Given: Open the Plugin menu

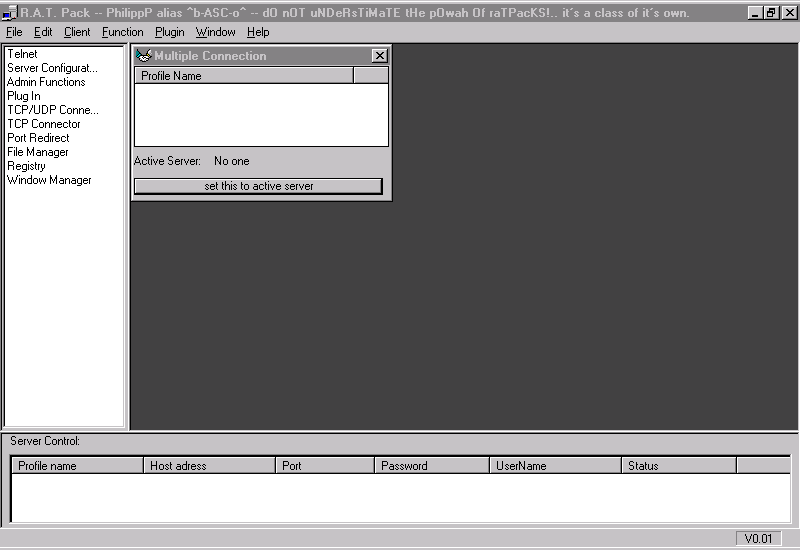Looking at the screenshot, I should pyautogui.click(x=169, y=32).
